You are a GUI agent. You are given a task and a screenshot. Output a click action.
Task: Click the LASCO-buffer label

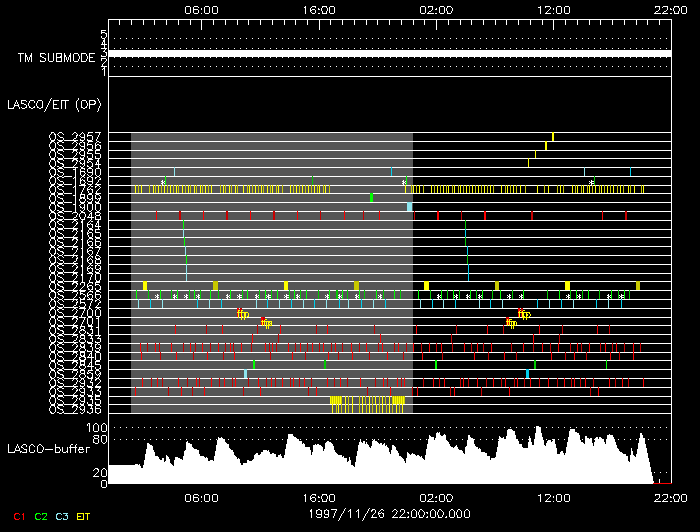click(49, 449)
